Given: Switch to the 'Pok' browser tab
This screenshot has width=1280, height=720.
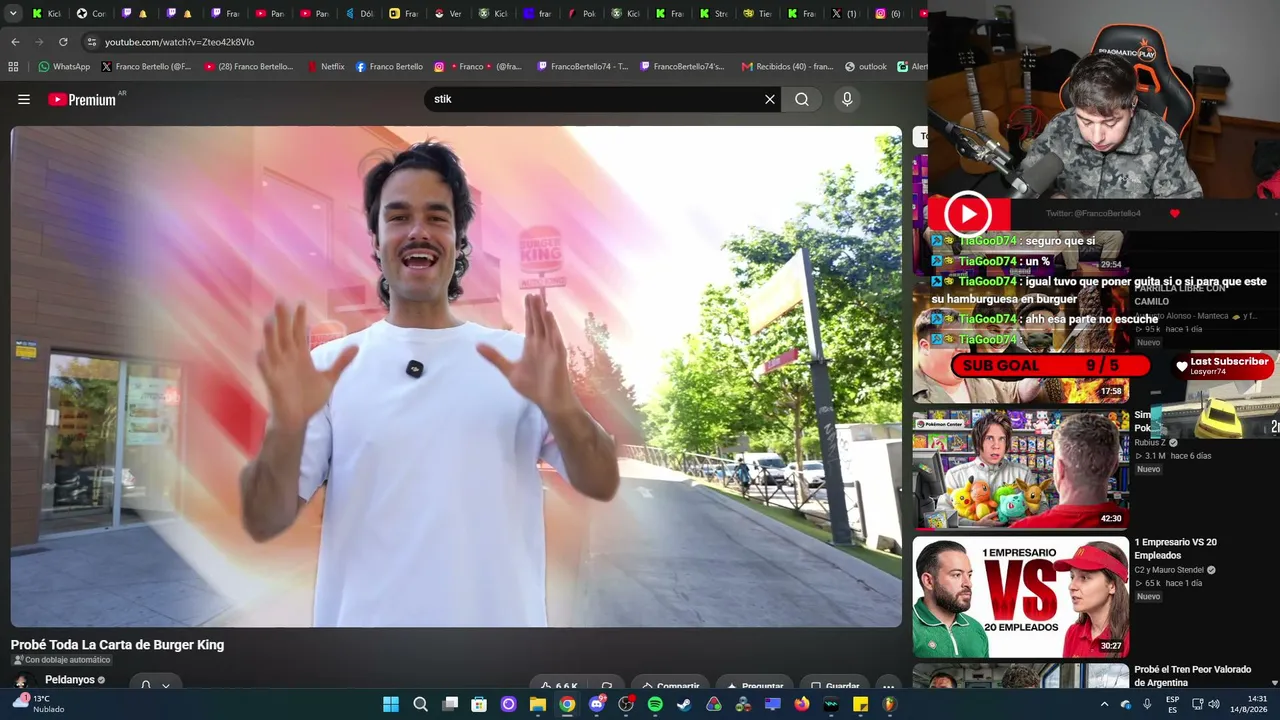Looking at the screenshot, I should [x=581, y=14].
